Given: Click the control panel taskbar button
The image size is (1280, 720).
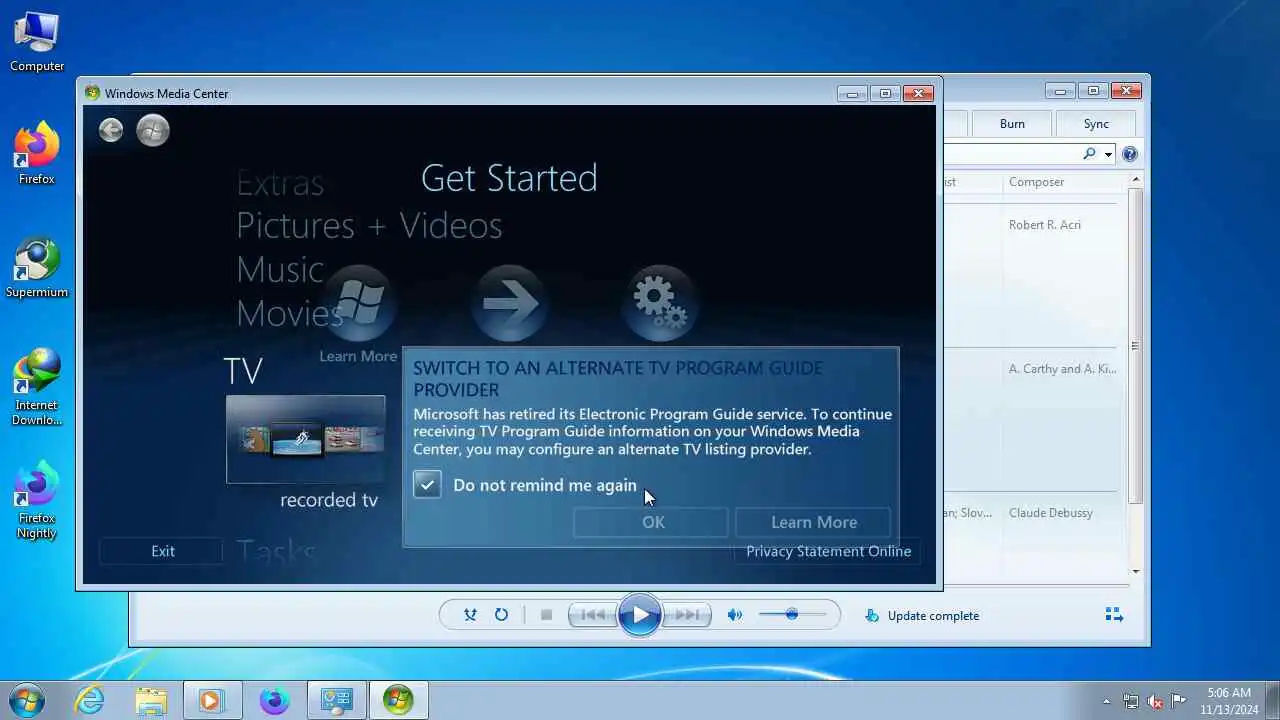Looking at the screenshot, I should [x=336, y=700].
